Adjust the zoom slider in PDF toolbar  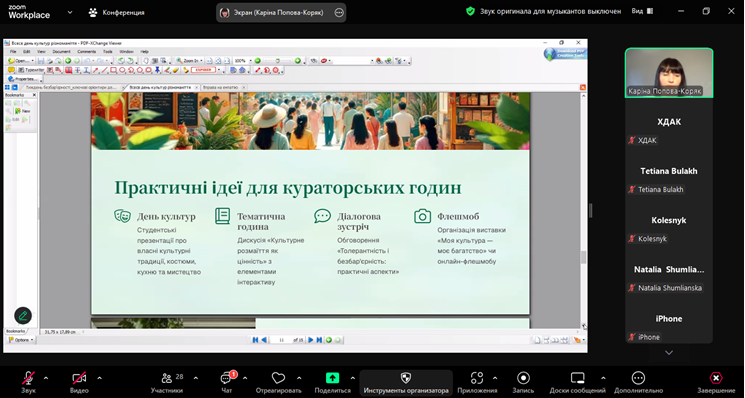(x=277, y=61)
